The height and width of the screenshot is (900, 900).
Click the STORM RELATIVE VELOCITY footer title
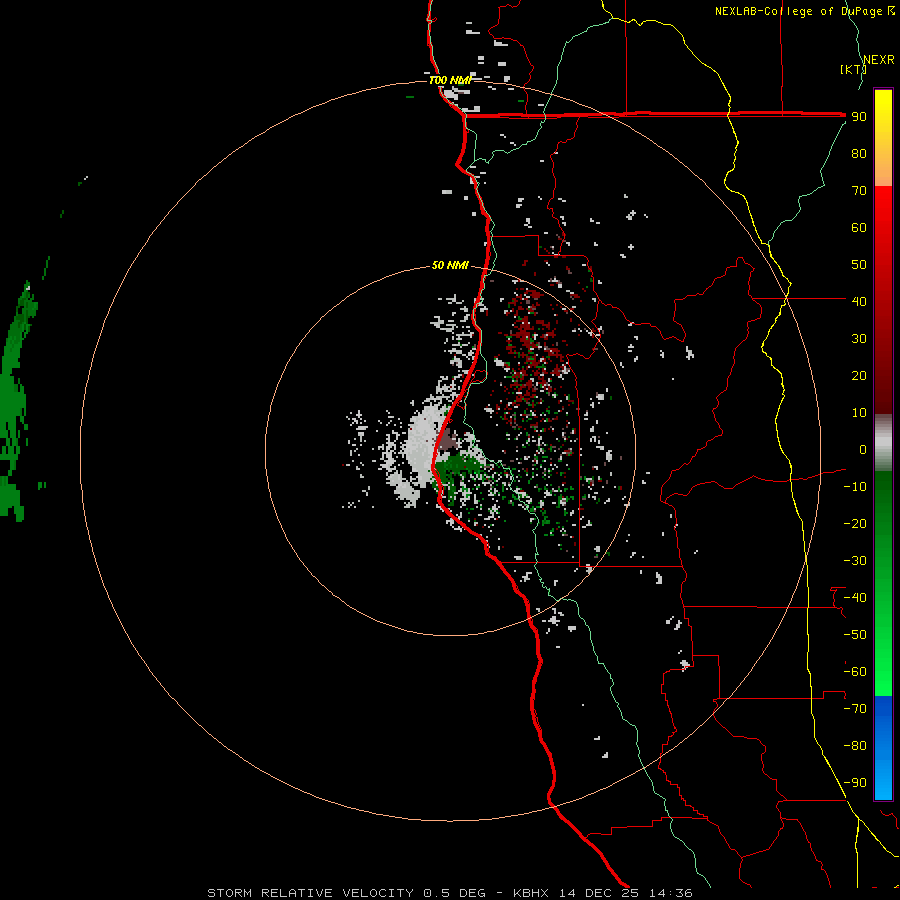(x=310, y=893)
